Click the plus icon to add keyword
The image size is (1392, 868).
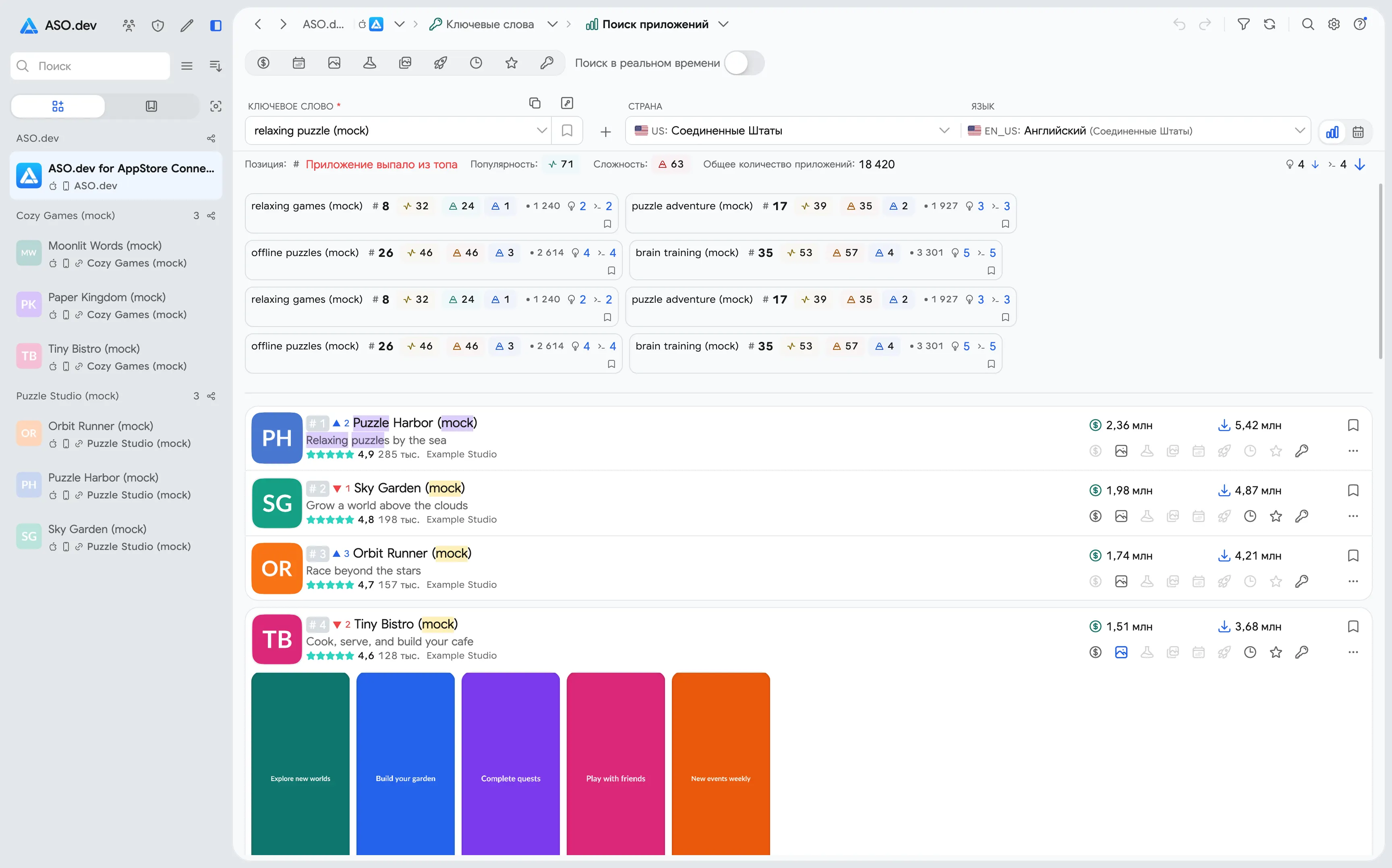(x=605, y=132)
